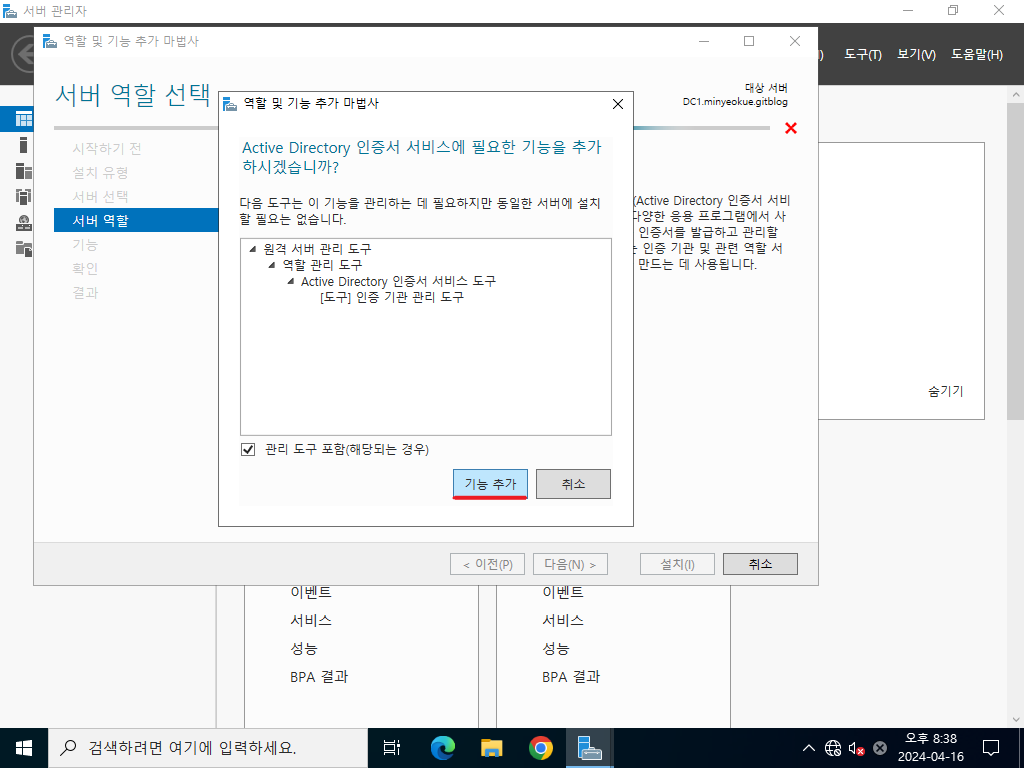Click the 다음(N) > button

coord(570,564)
